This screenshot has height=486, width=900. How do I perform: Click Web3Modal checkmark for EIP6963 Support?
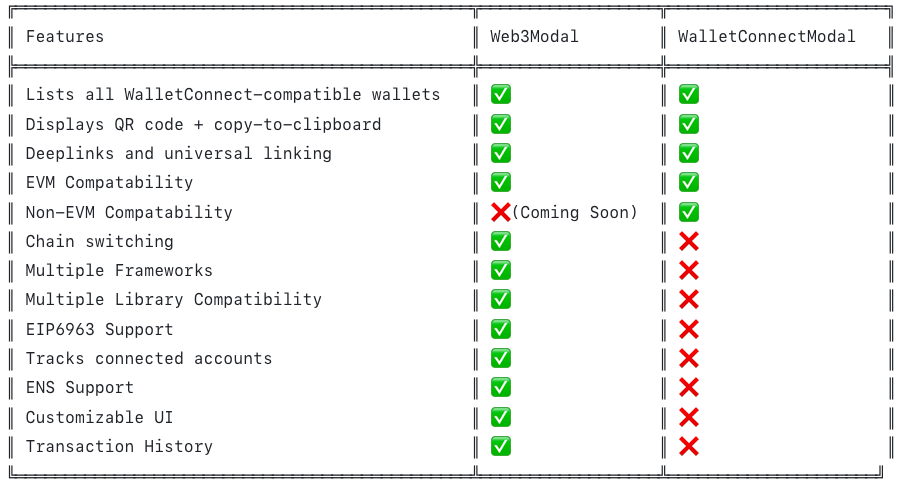point(501,329)
